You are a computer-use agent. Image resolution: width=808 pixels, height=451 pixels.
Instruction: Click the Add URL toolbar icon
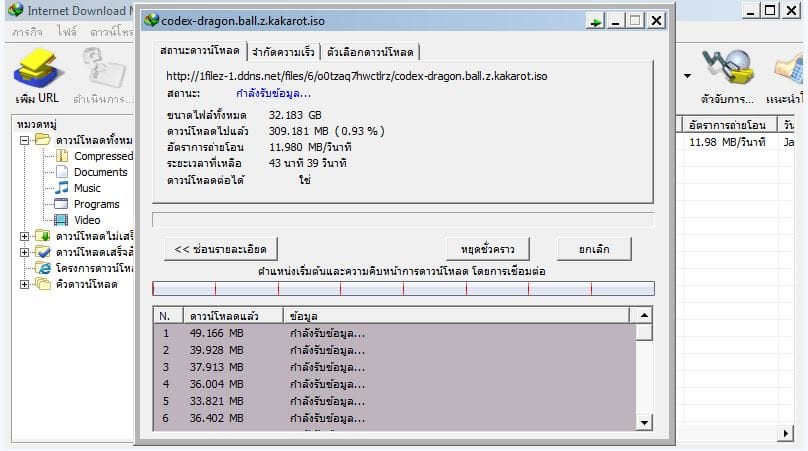pos(38,73)
